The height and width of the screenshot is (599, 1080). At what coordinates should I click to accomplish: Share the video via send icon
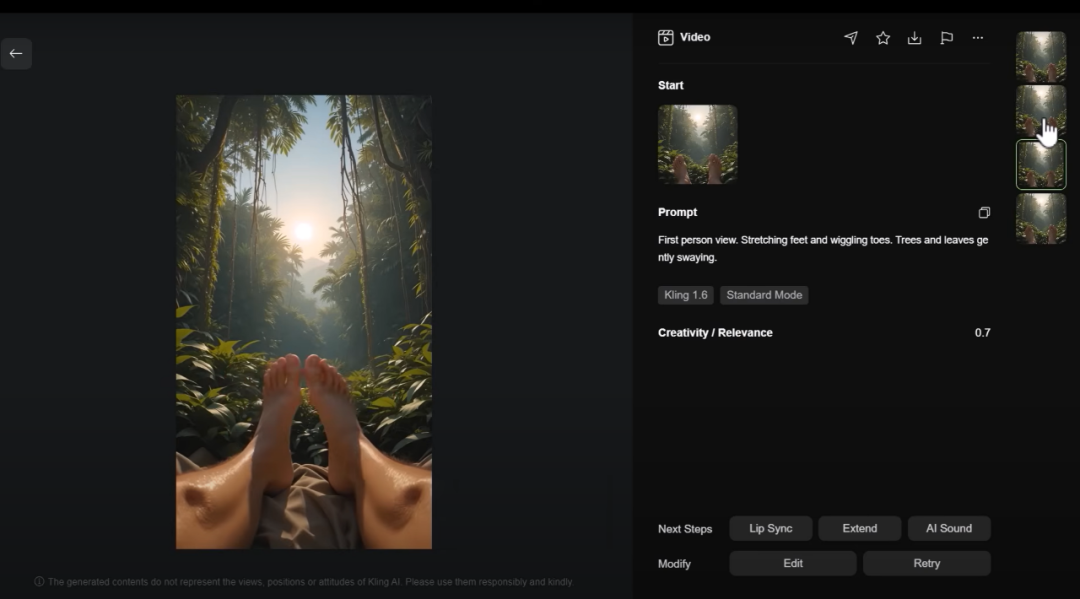pos(851,38)
